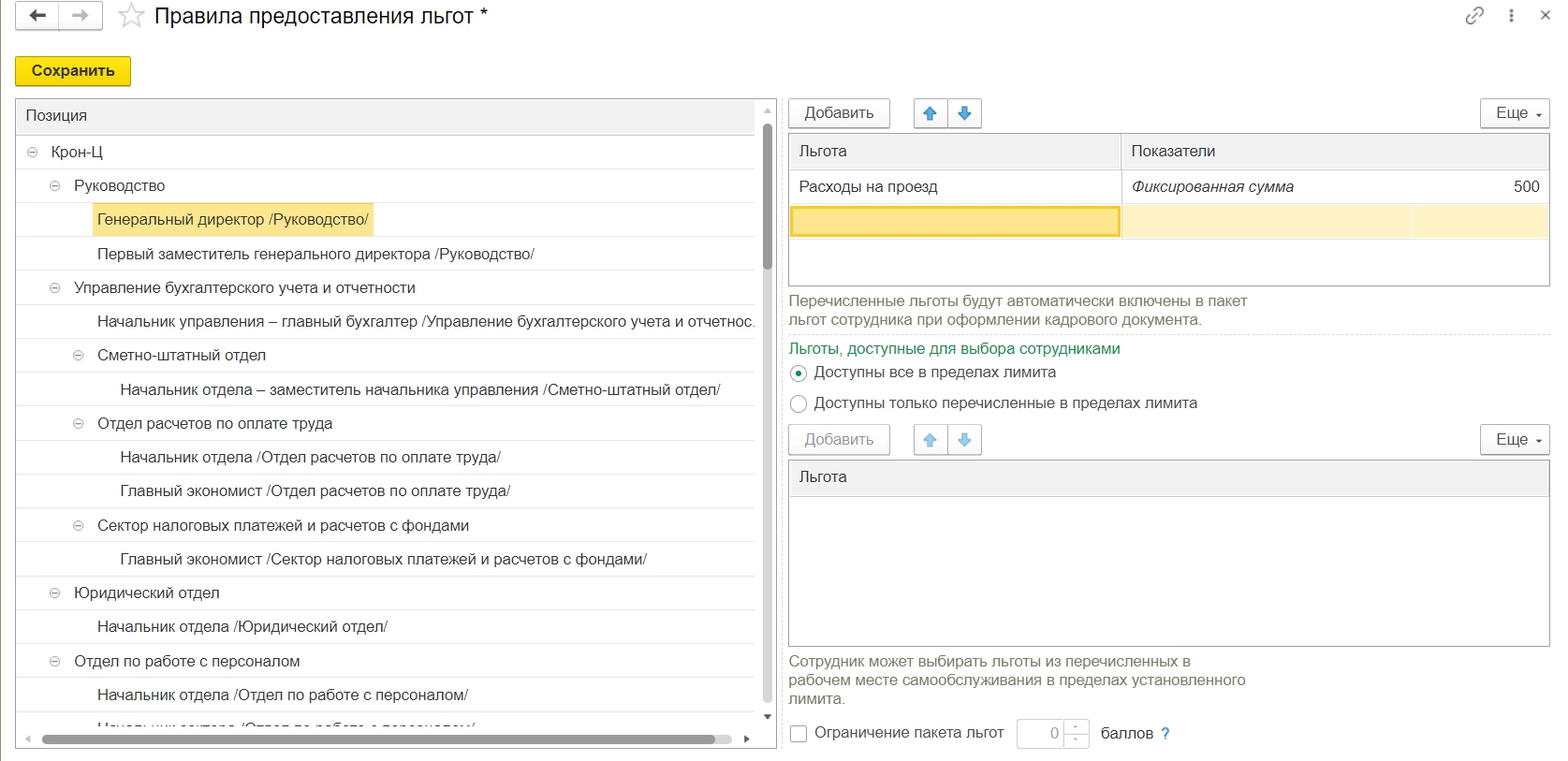Move benefit down in top list
This screenshot has height=761, width=1568.
click(964, 113)
